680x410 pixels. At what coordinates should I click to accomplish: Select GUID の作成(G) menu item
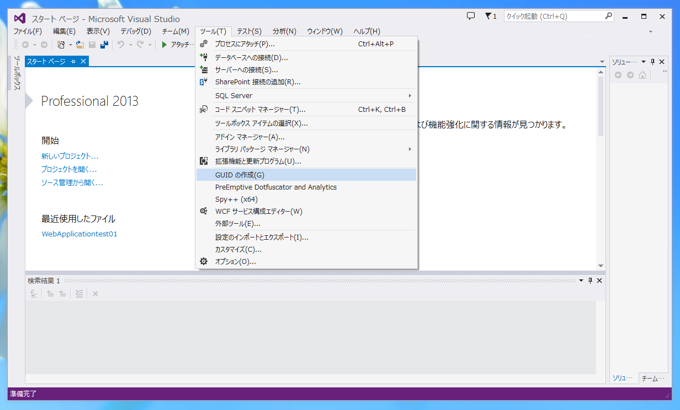[x=306, y=175]
